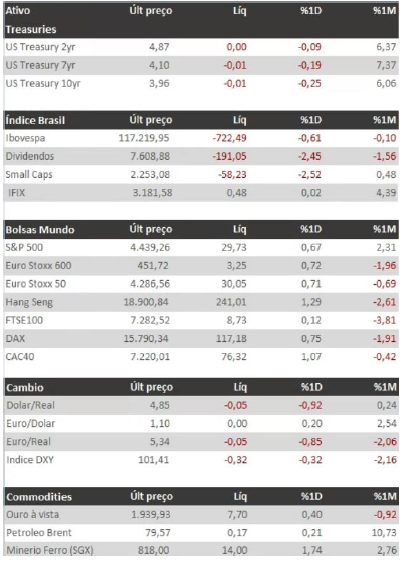This screenshot has height=563, width=402.
Task: Click the Small Caps %1D value -2,52
Action: pyautogui.click(x=310, y=175)
